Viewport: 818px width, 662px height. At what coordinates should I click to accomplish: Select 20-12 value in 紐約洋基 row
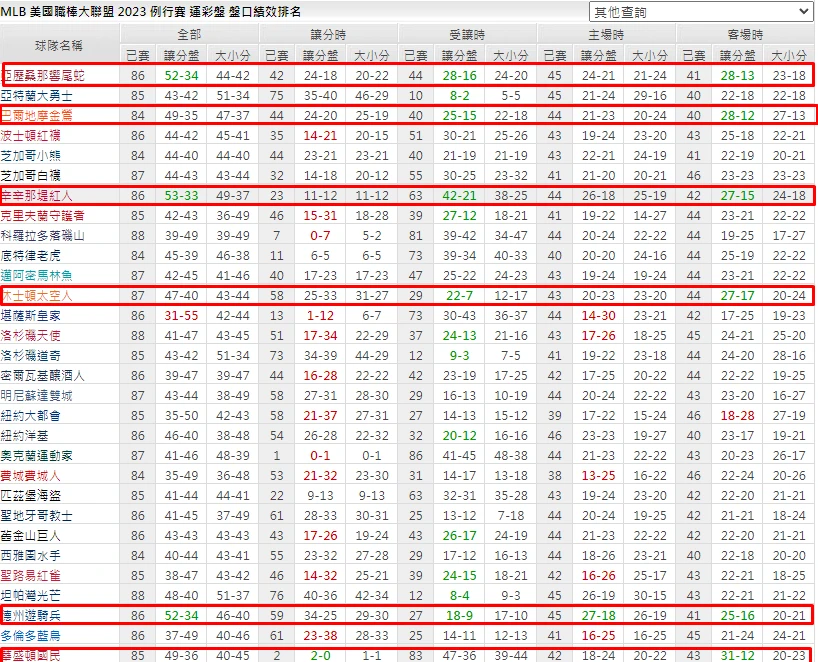[x=460, y=436]
